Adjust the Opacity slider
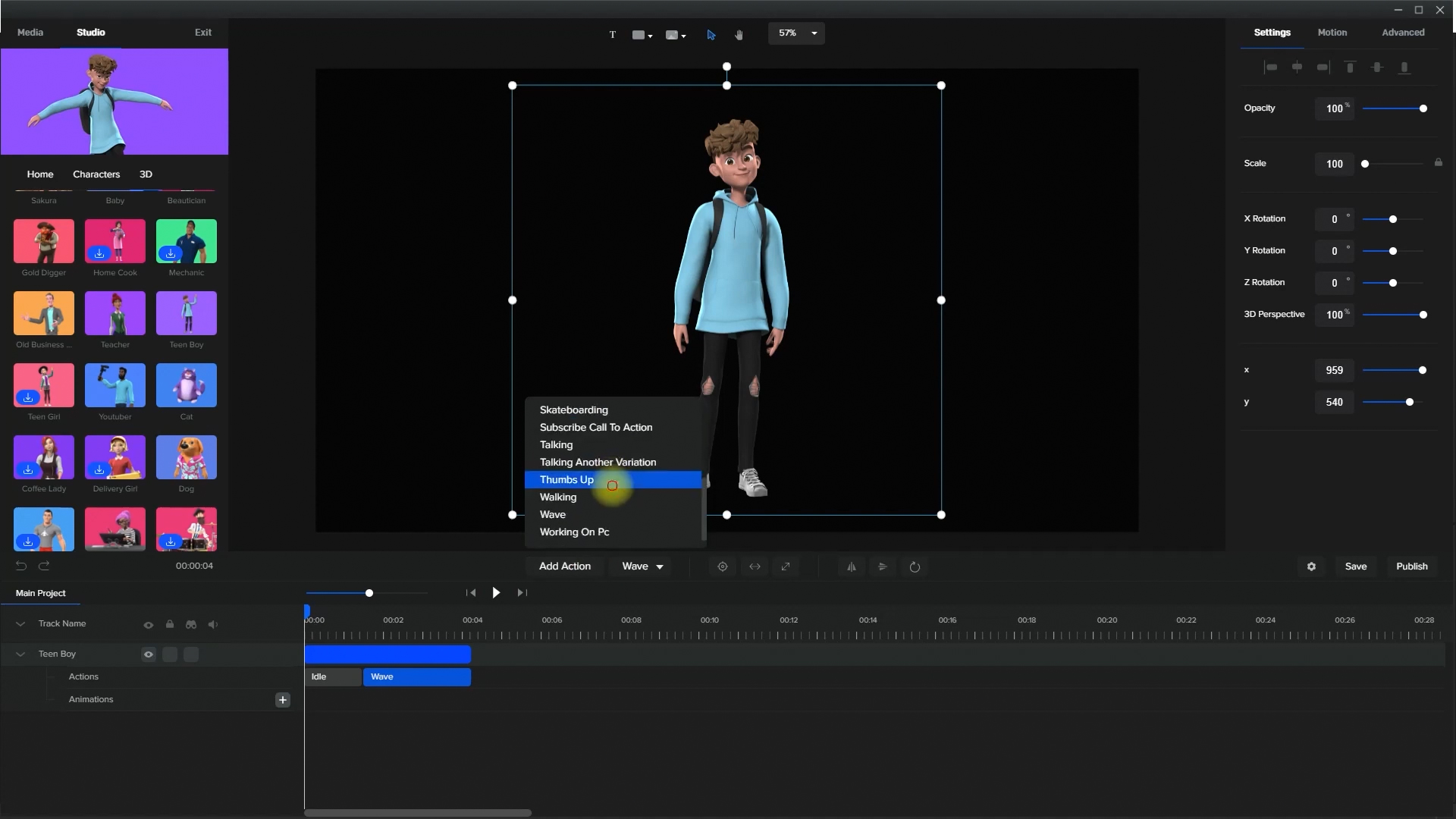1456x819 pixels. coord(1393,108)
